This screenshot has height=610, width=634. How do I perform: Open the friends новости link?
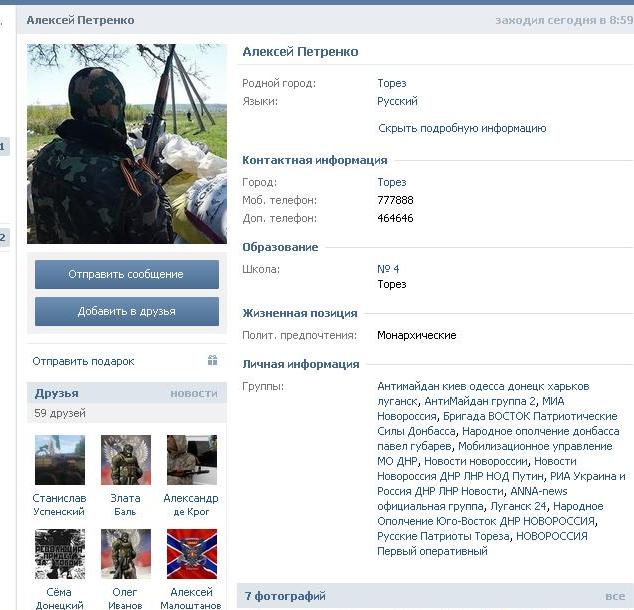[x=194, y=394]
